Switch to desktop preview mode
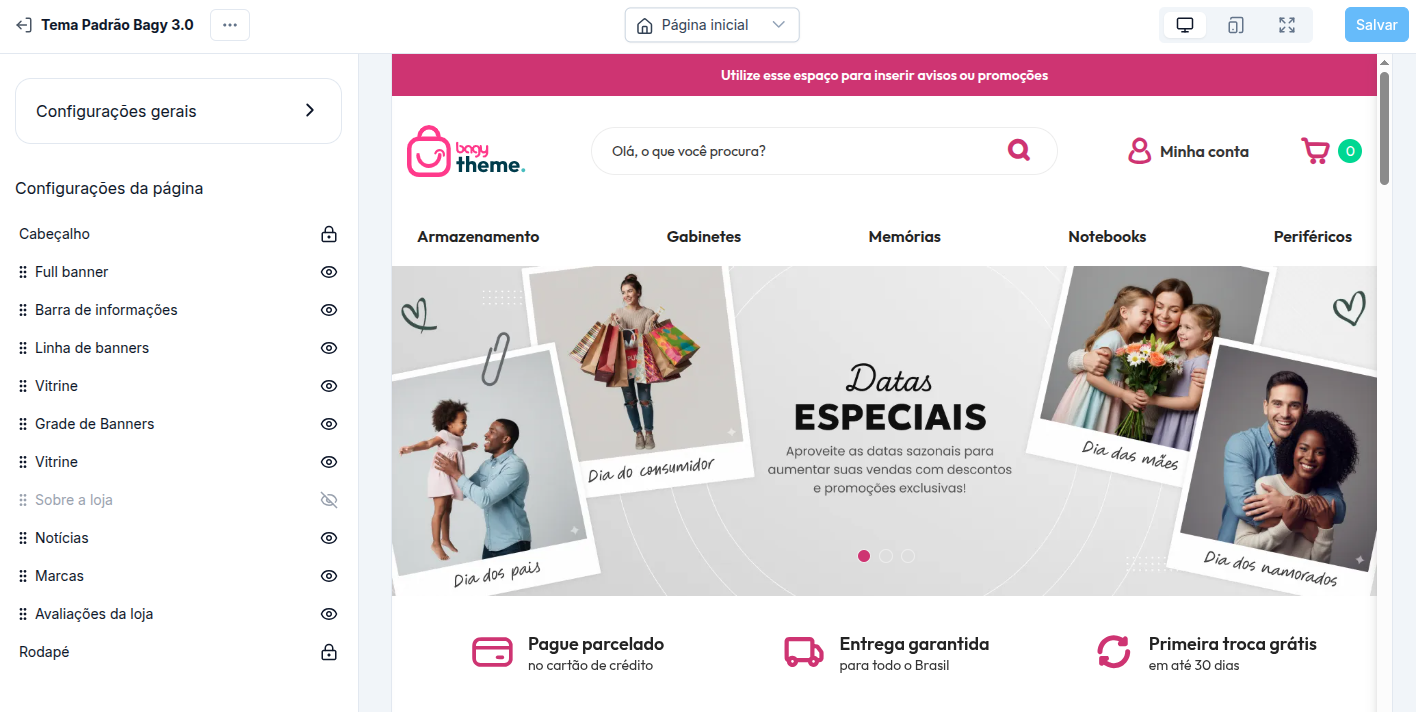This screenshot has height=712, width=1416. (1185, 25)
